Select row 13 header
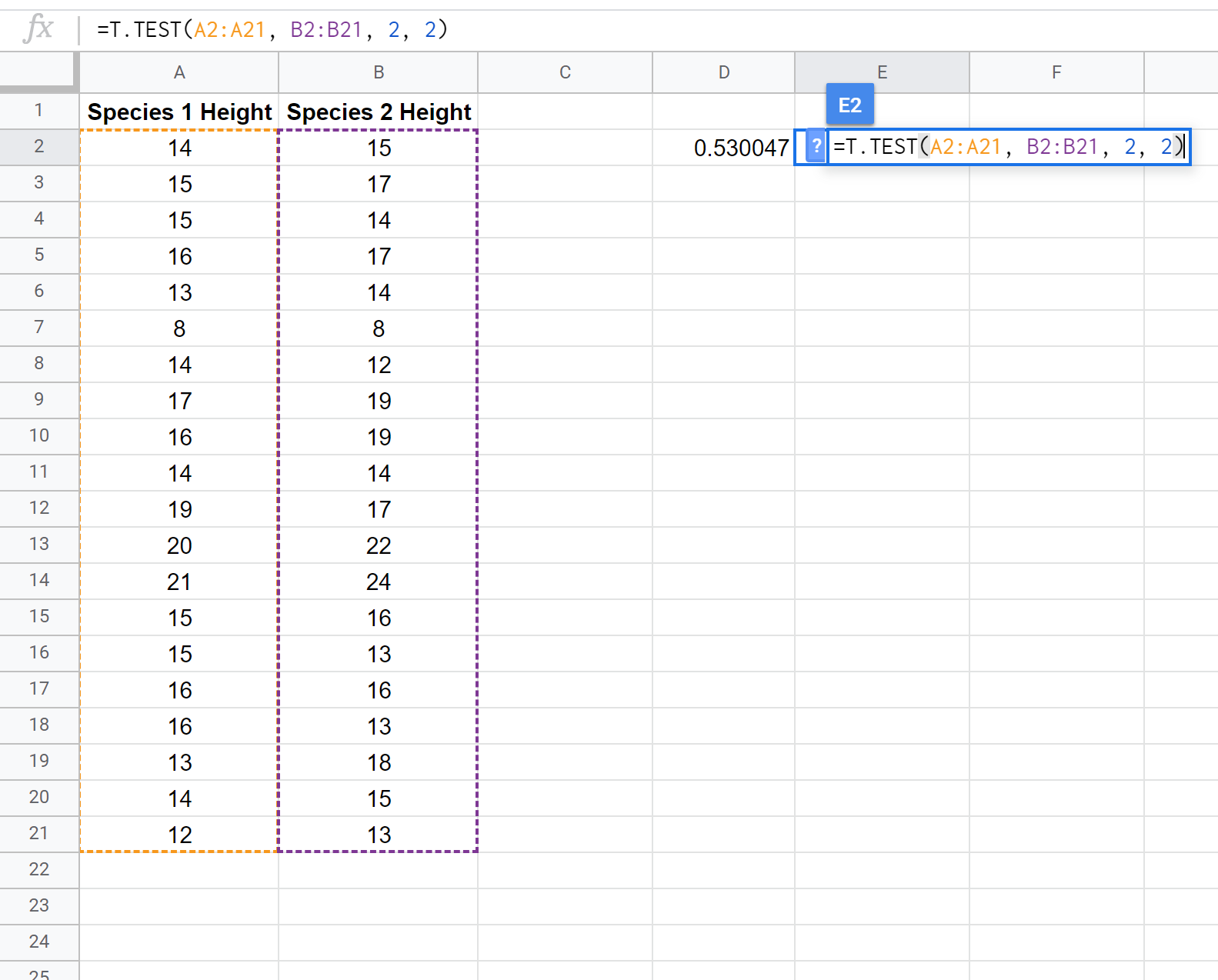Screen dimensions: 1218x980 point(39,545)
